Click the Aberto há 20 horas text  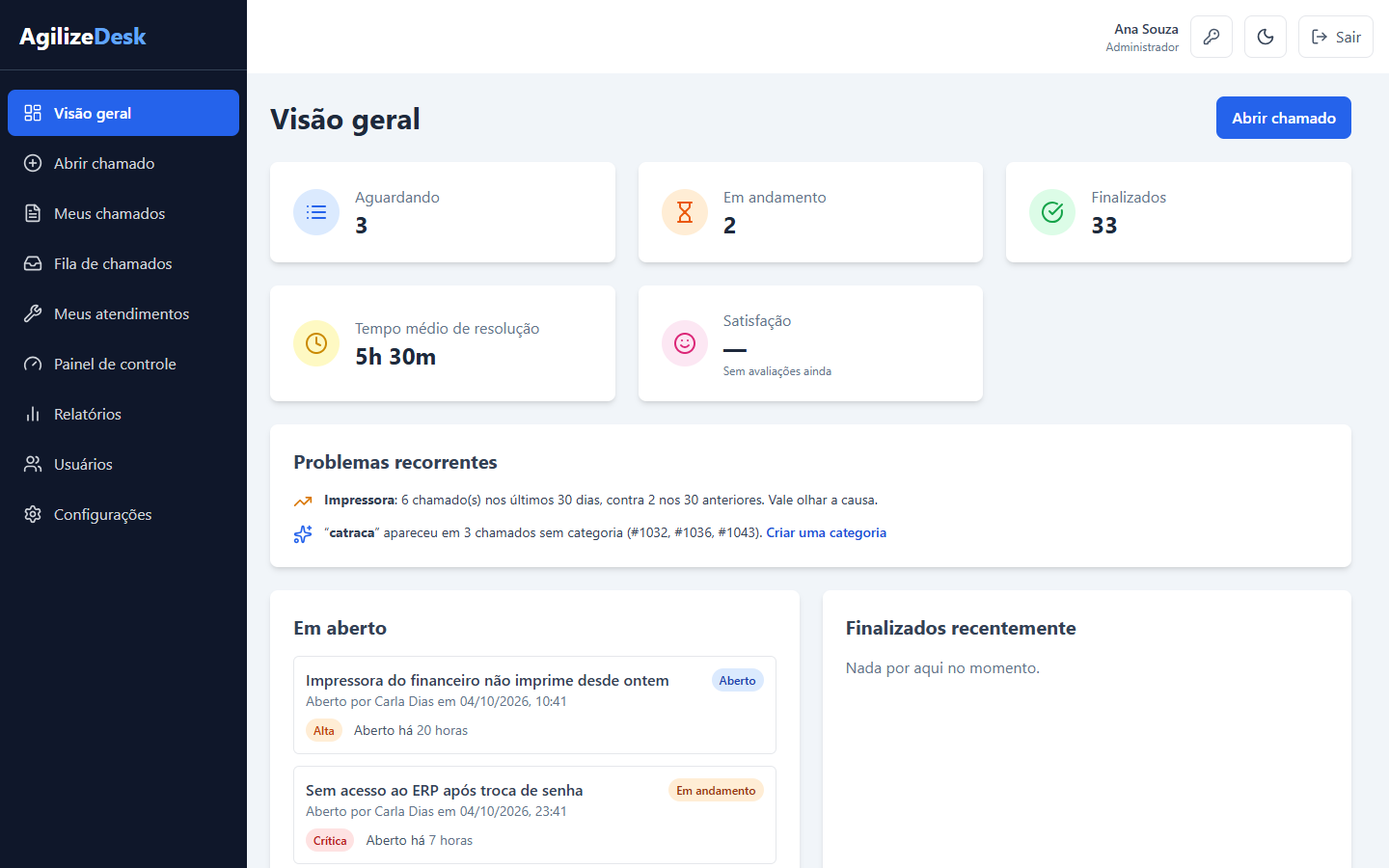coord(411,730)
